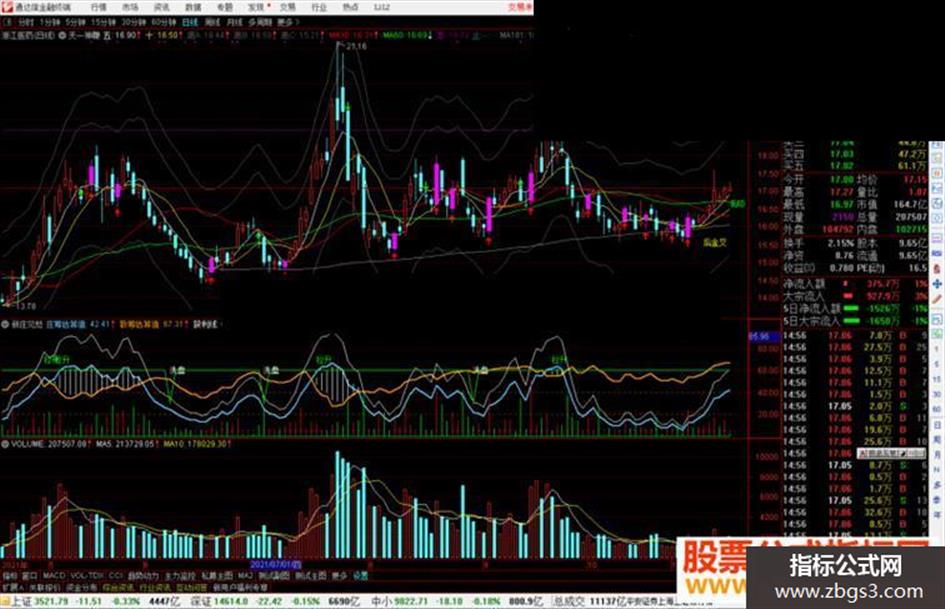Viewport: 945px width, 609px height.
Task: Click the round icon at the indicator panel header
Action: (x=5, y=324)
